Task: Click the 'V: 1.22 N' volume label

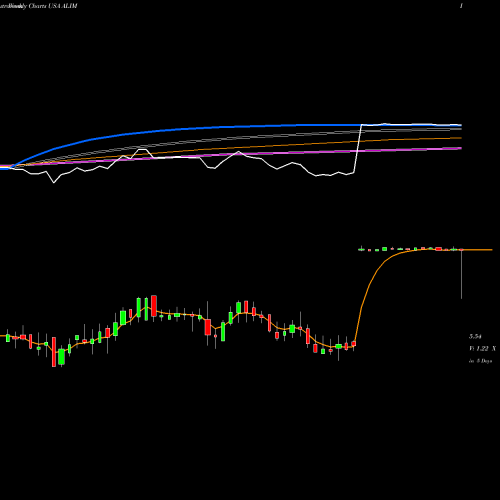Action: tap(482, 349)
